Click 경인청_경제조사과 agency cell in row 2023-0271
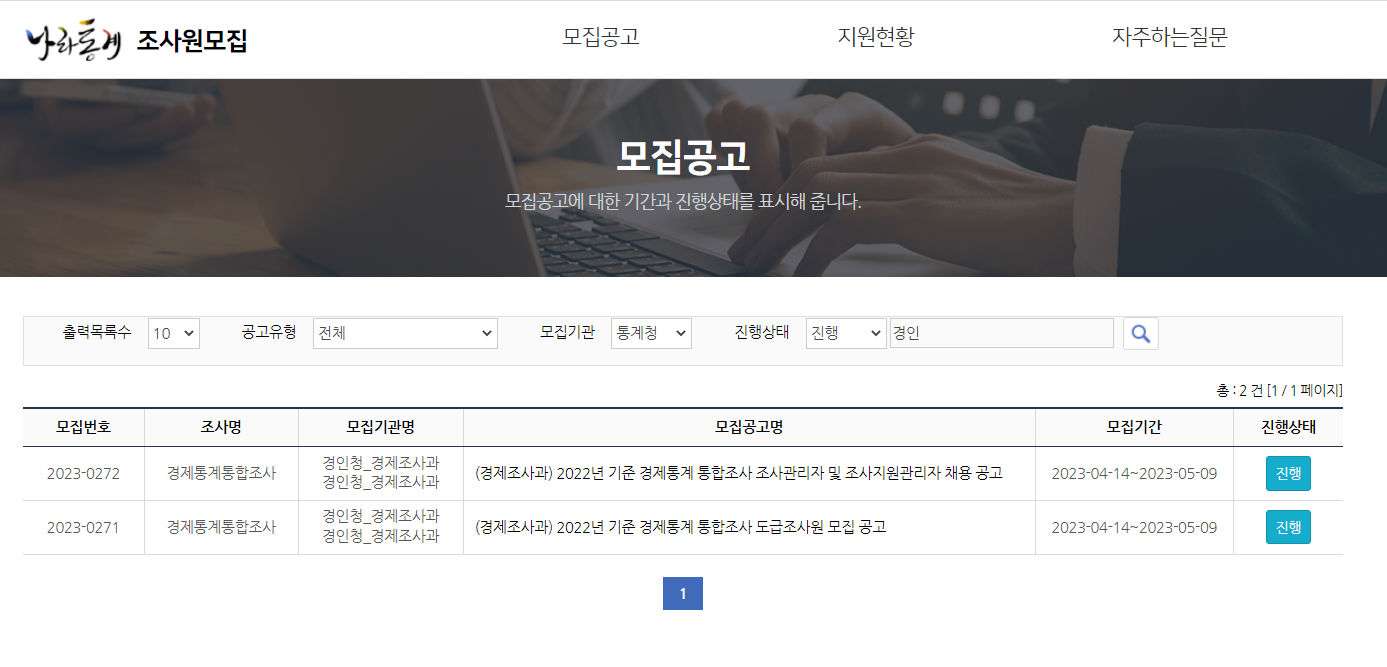The height and width of the screenshot is (667, 1387). click(x=380, y=526)
